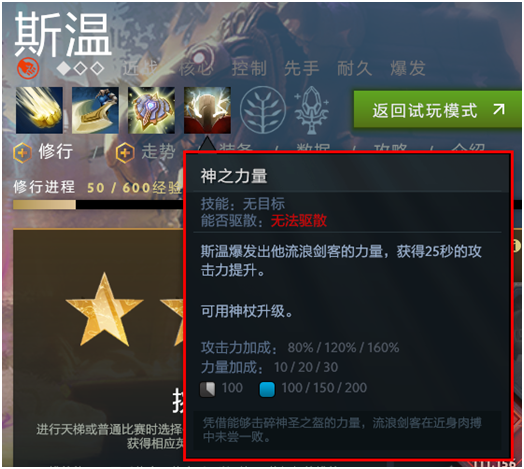Select the 耐久 role tag
This screenshot has width=524, height=469.
[x=354, y=68]
